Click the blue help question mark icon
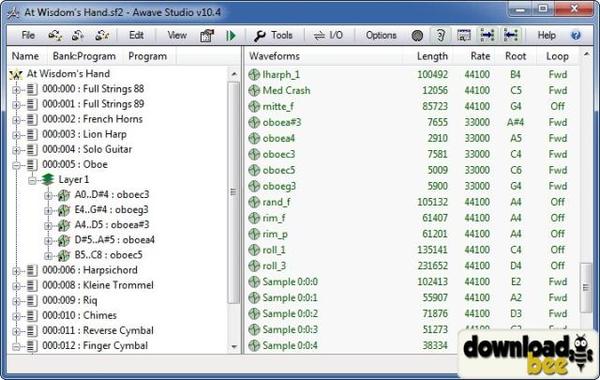Screen dimensions: 600x380 pyautogui.click(x=576, y=36)
